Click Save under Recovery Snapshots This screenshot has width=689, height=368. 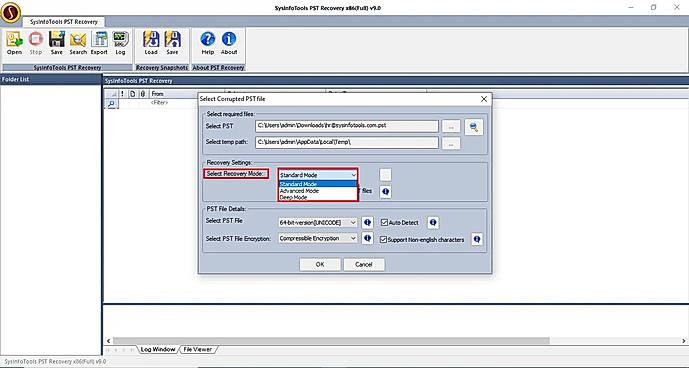click(x=172, y=43)
